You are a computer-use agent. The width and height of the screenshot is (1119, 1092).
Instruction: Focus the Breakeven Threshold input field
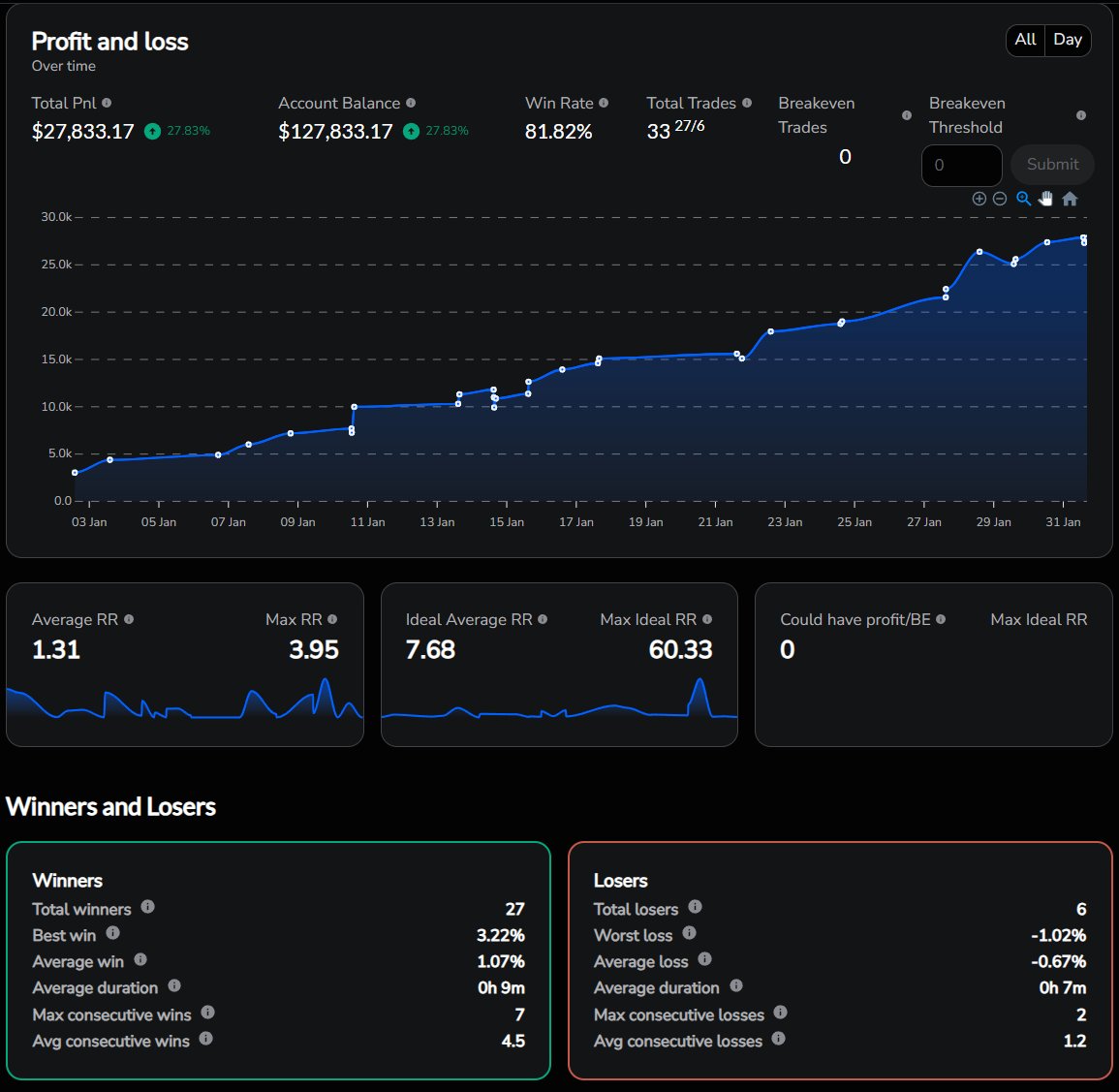[x=961, y=166]
